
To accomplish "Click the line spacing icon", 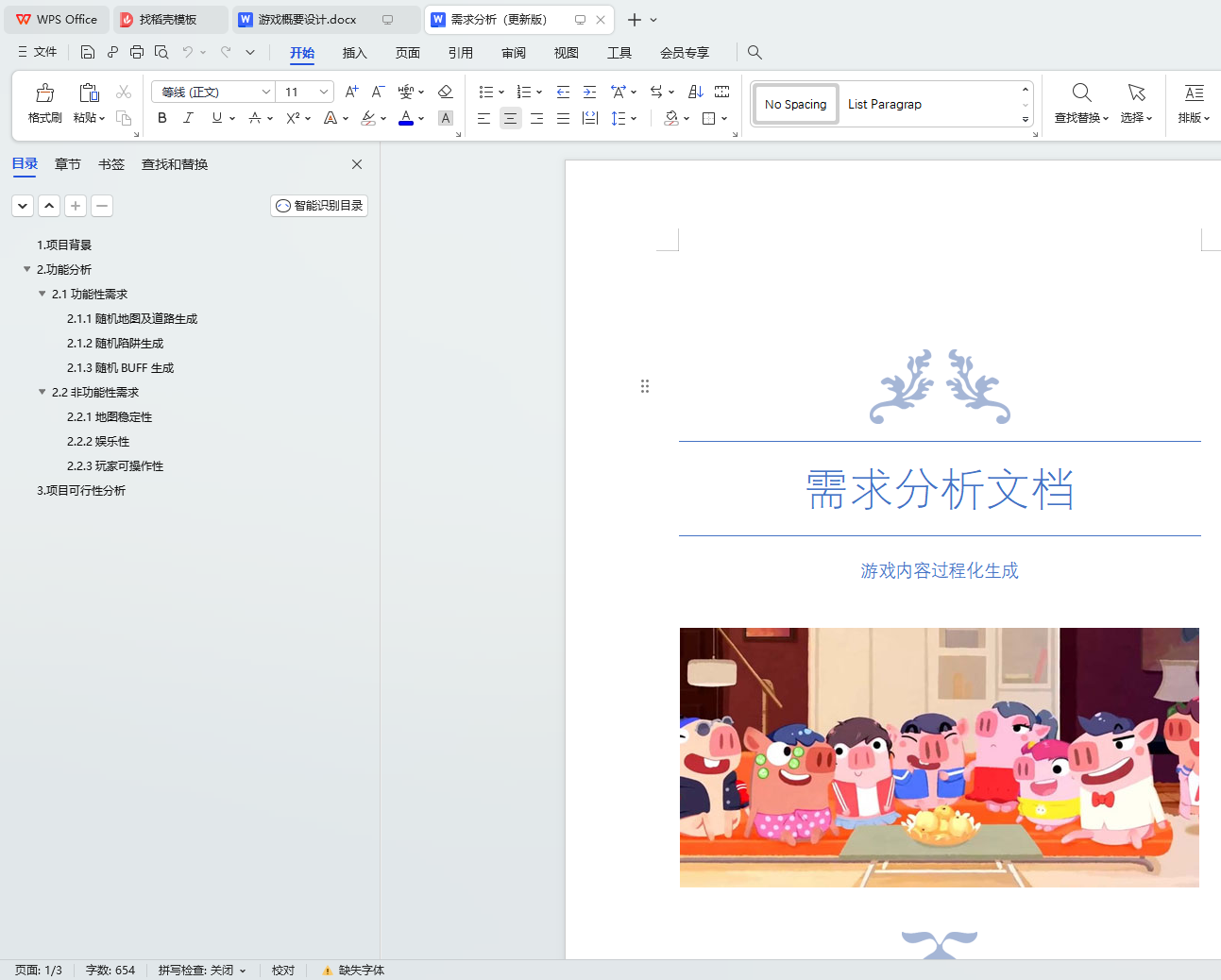I will [x=619, y=118].
